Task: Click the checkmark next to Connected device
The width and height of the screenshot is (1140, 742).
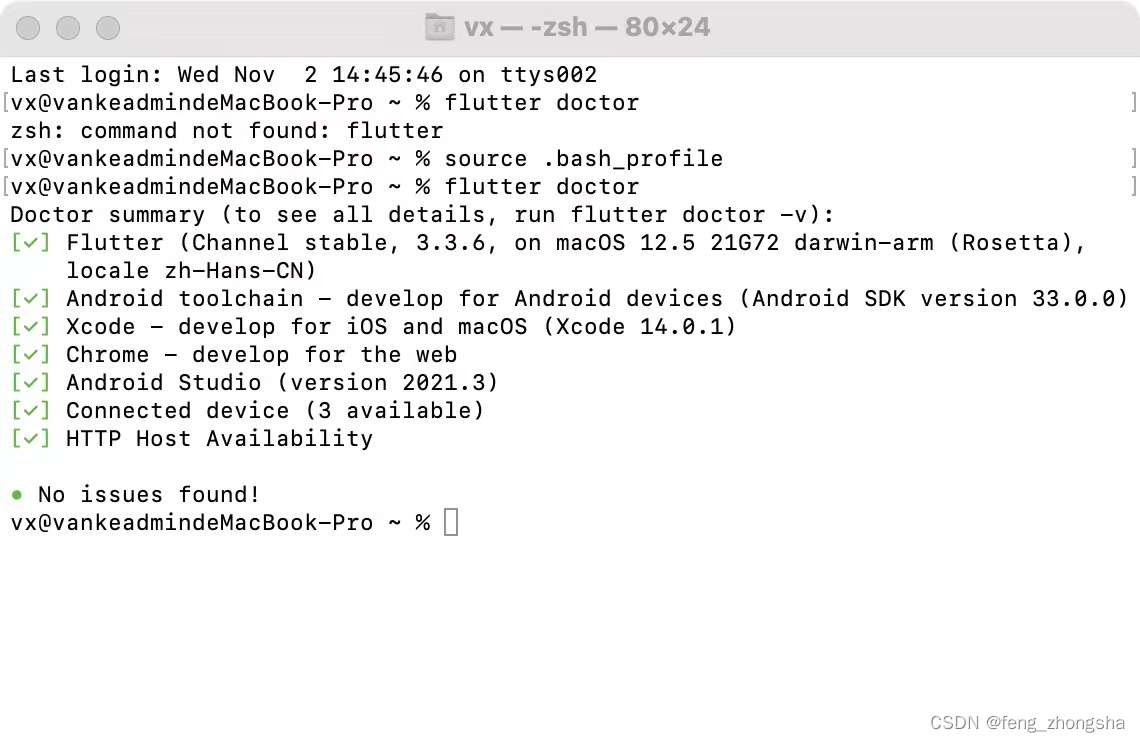Action: point(30,410)
